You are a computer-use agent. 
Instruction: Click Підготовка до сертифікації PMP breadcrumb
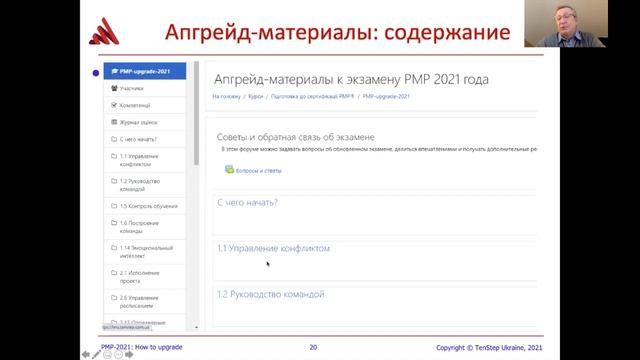[312, 96]
